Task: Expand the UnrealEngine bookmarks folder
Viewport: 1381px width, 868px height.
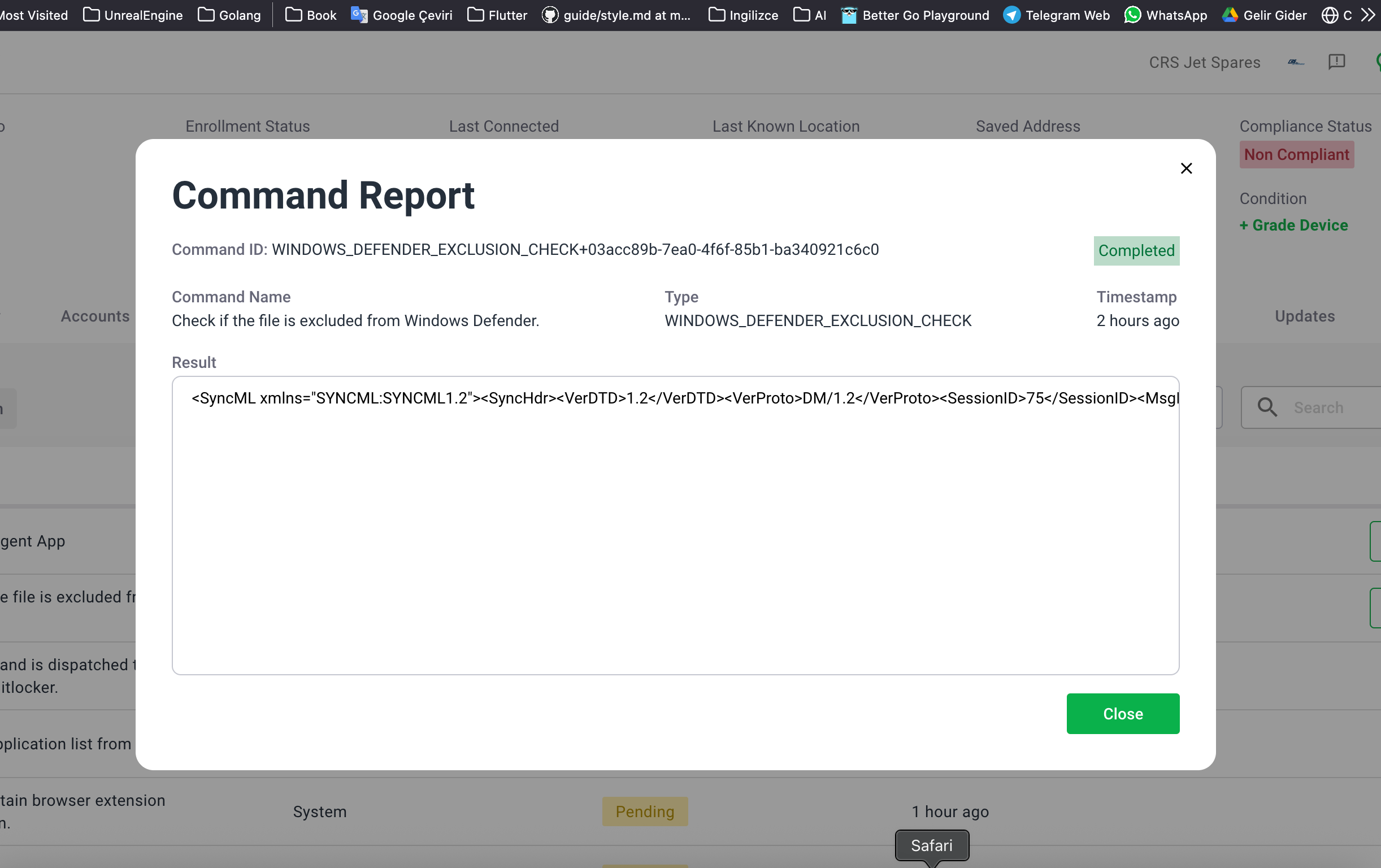Action: tap(133, 15)
